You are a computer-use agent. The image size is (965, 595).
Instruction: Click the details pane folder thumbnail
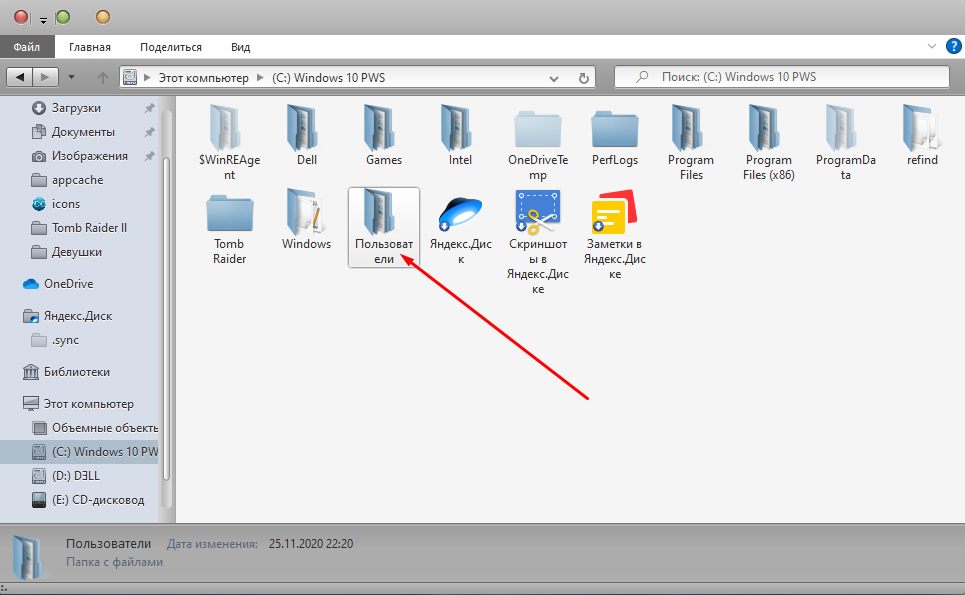[28, 557]
